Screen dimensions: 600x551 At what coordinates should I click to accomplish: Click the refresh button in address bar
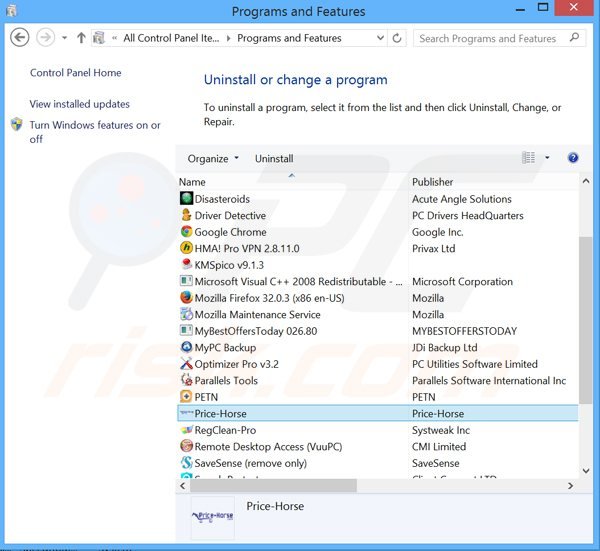(397, 38)
